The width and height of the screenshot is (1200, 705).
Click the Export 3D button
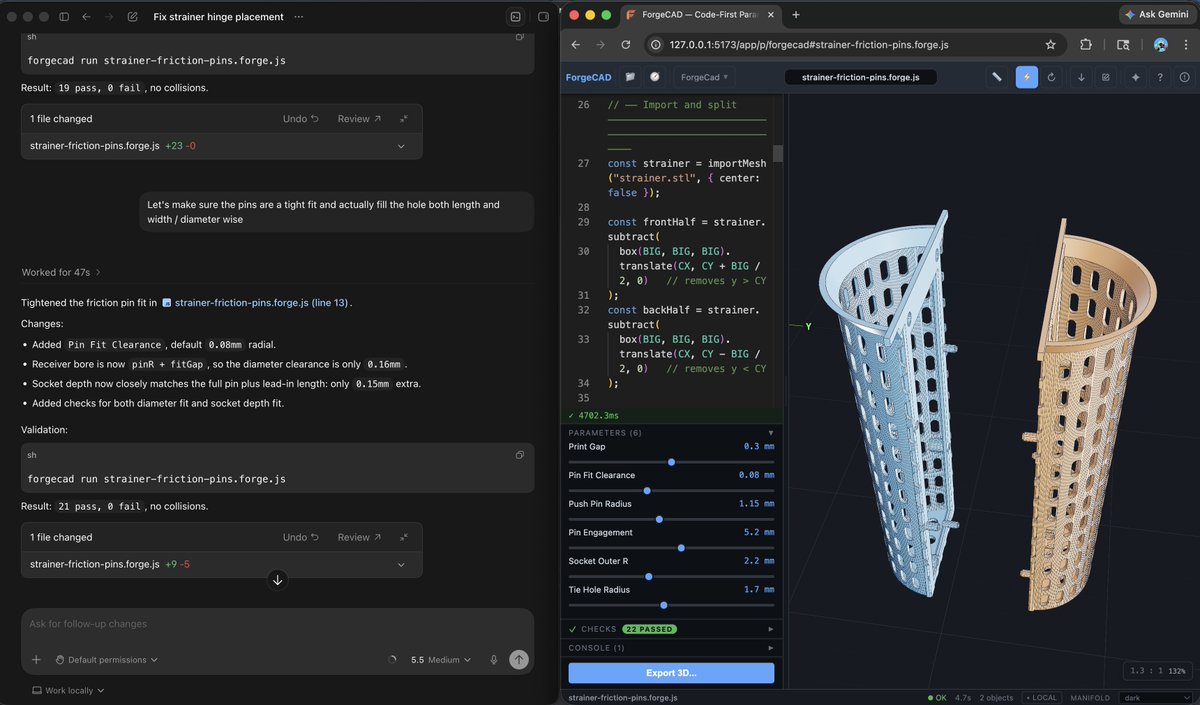[671, 673]
